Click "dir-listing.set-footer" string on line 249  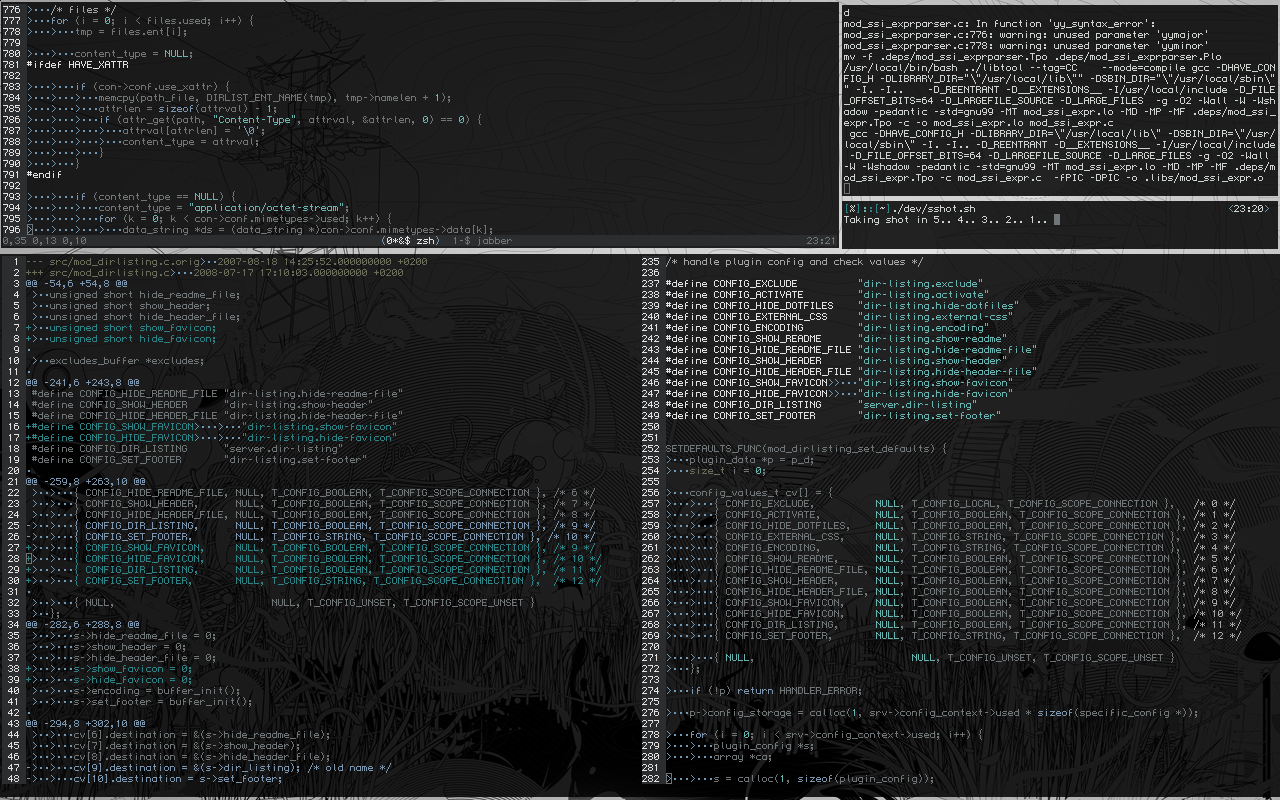[x=930, y=416]
